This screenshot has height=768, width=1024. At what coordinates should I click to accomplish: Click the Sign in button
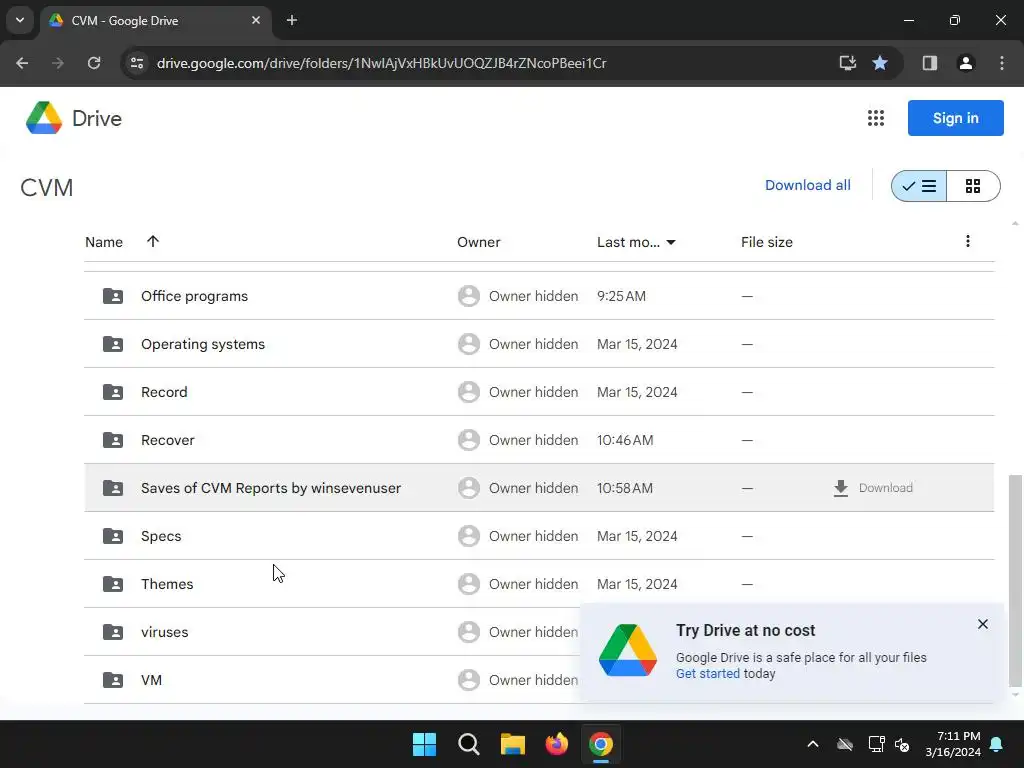click(x=955, y=118)
